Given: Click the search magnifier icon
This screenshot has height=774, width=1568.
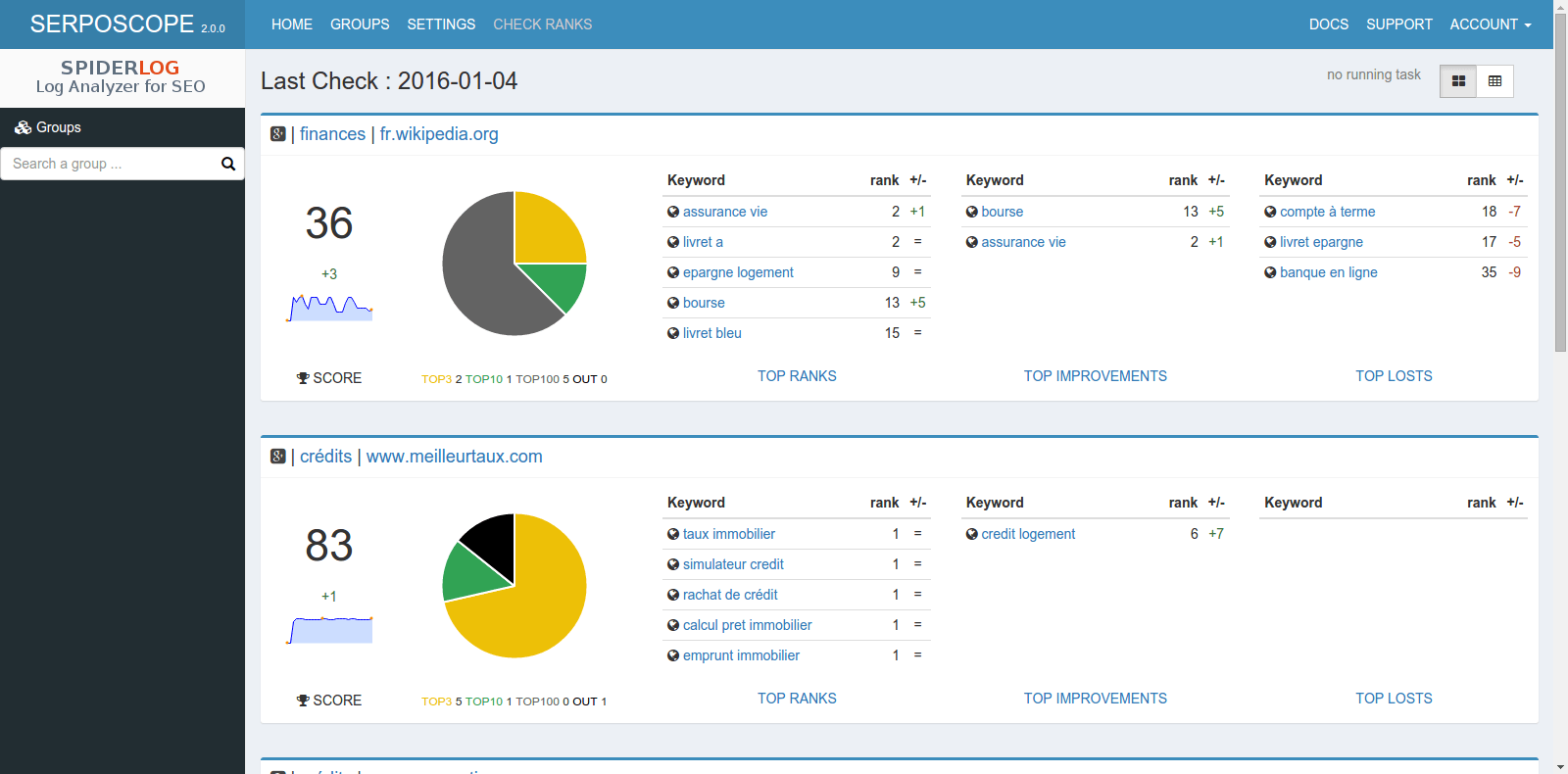Looking at the screenshot, I should coord(228,164).
